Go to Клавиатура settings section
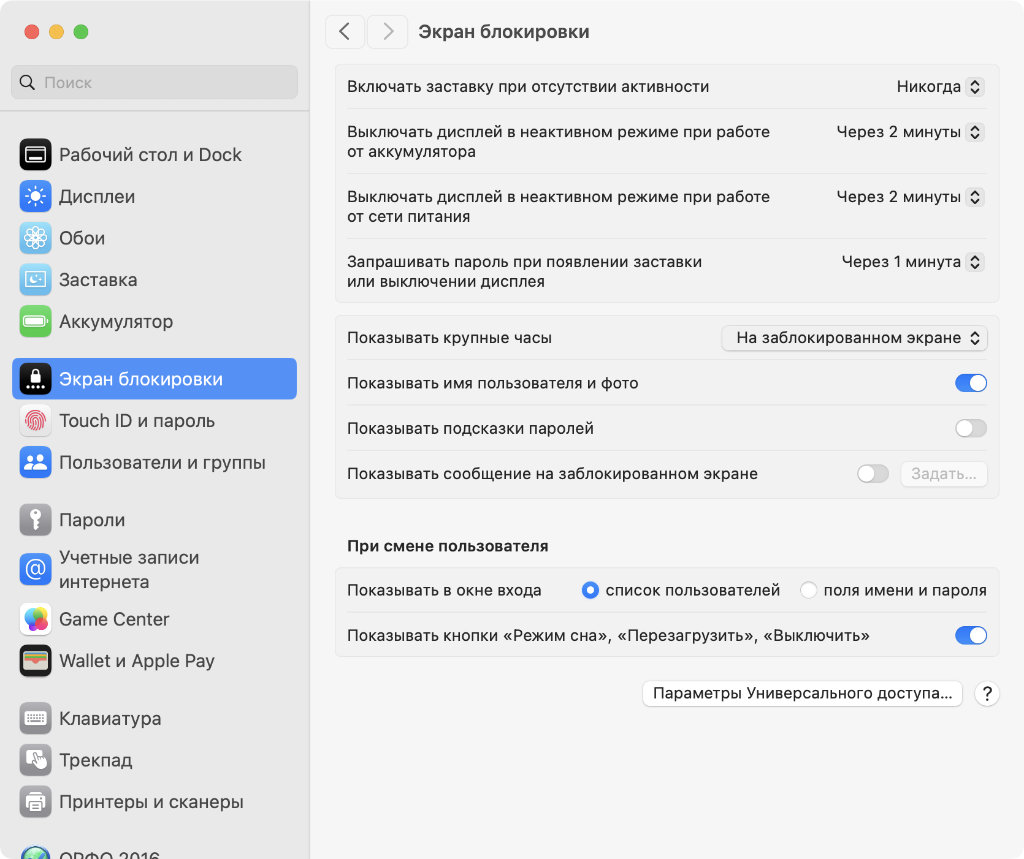This screenshot has width=1024, height=859. (110, 718)
